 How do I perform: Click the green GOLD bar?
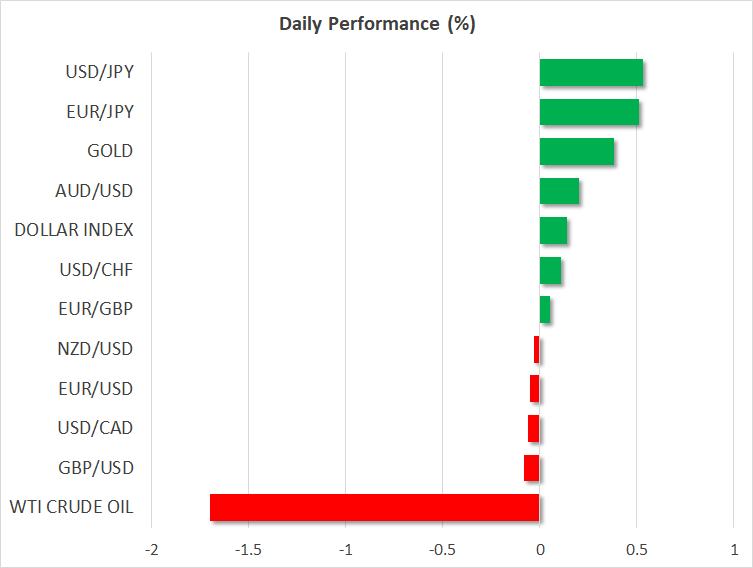pyautogui.click(x=576, y=152)
